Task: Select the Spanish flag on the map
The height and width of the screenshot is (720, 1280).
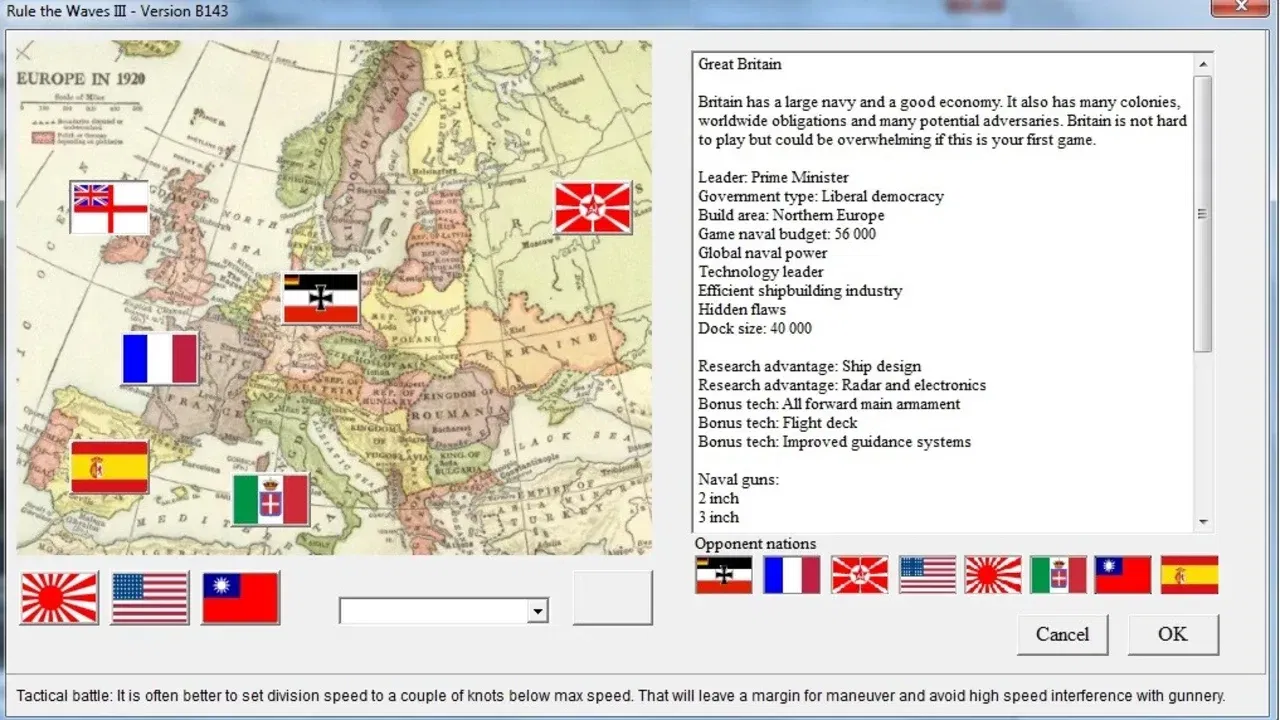Action: [x=108, y=467]
